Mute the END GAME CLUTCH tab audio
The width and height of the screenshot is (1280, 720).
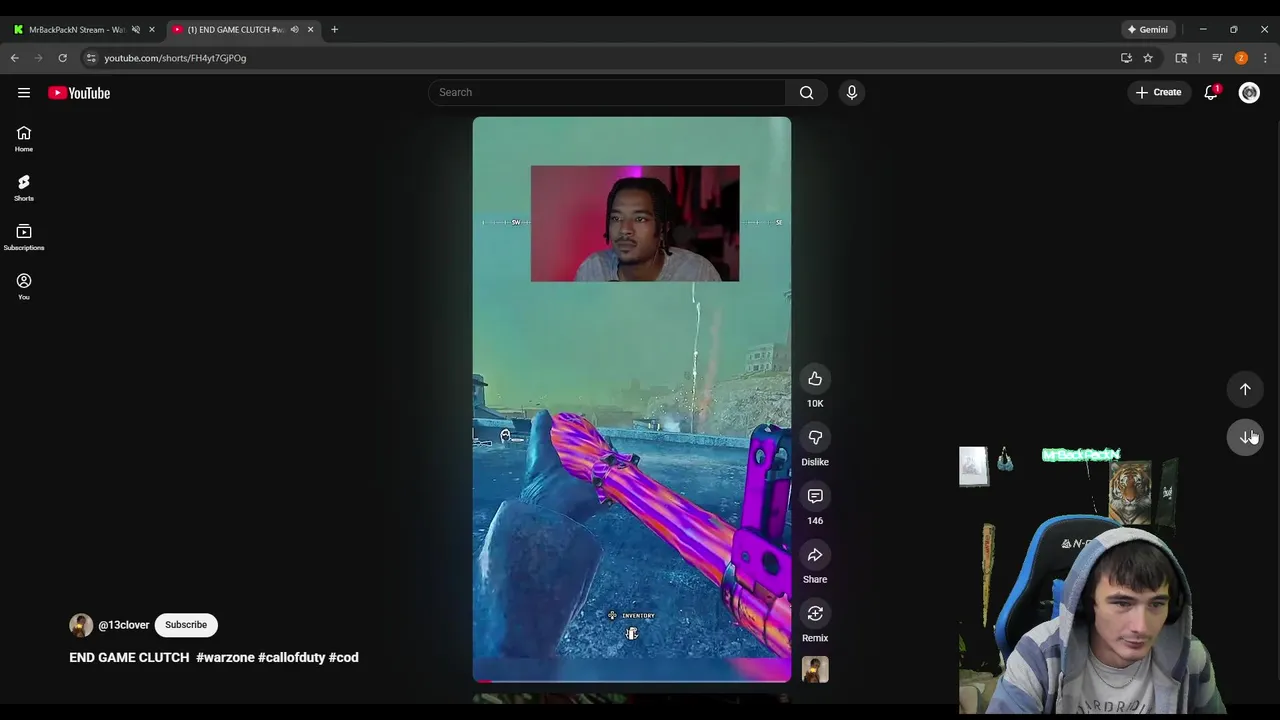point(294,30)
